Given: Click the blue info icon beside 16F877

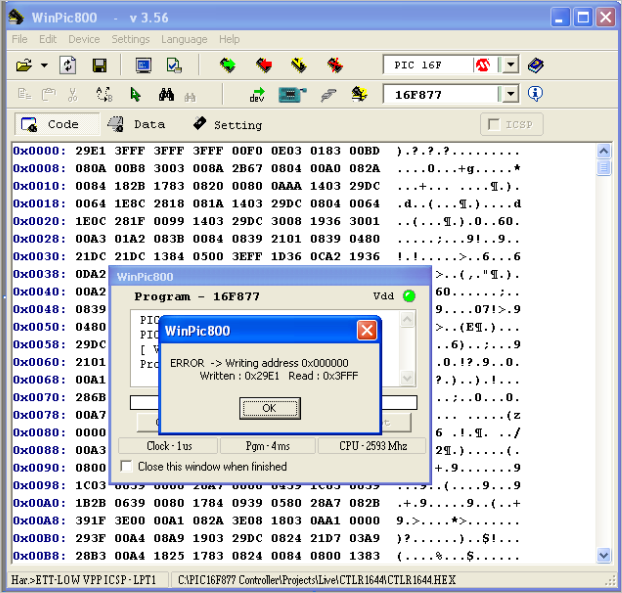Looking at the screenshot, I should (x=535, y=94).
